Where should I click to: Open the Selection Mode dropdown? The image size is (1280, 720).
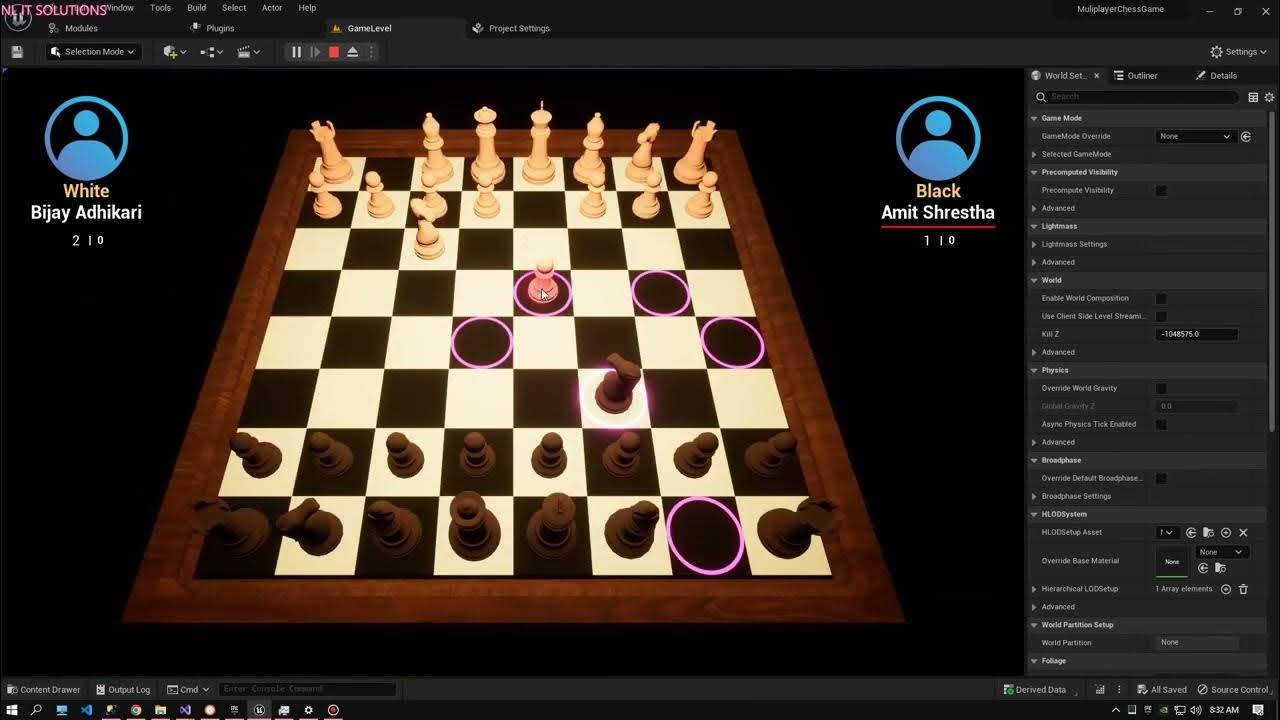92,52
